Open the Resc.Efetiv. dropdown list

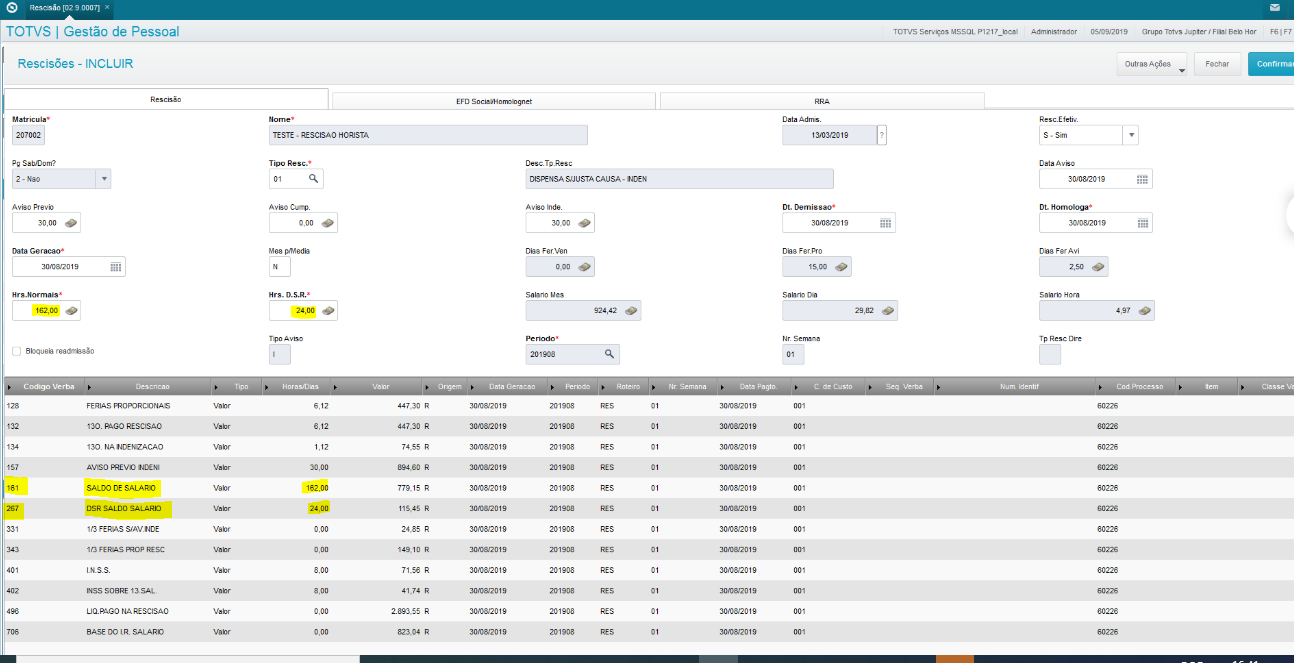point(1130,136)
